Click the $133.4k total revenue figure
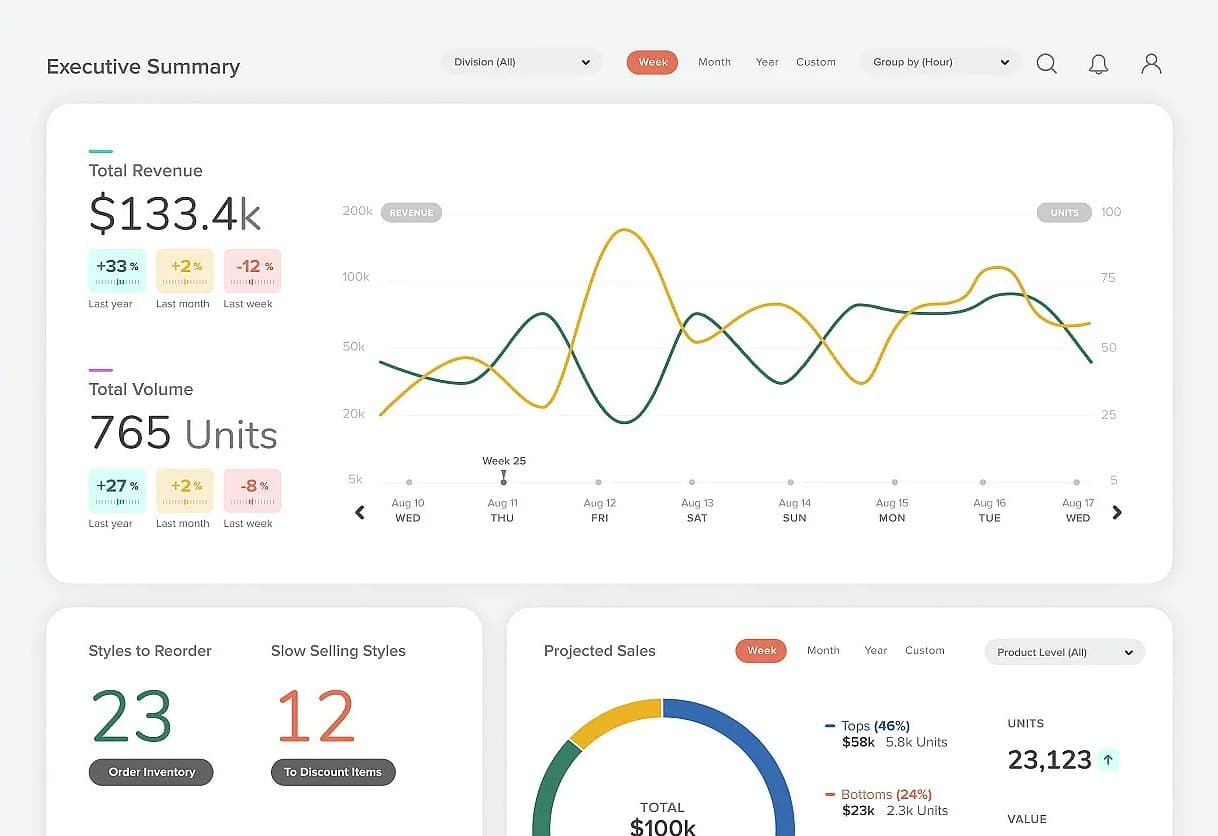Screen dimensions: 1218x836 [175, 214]
